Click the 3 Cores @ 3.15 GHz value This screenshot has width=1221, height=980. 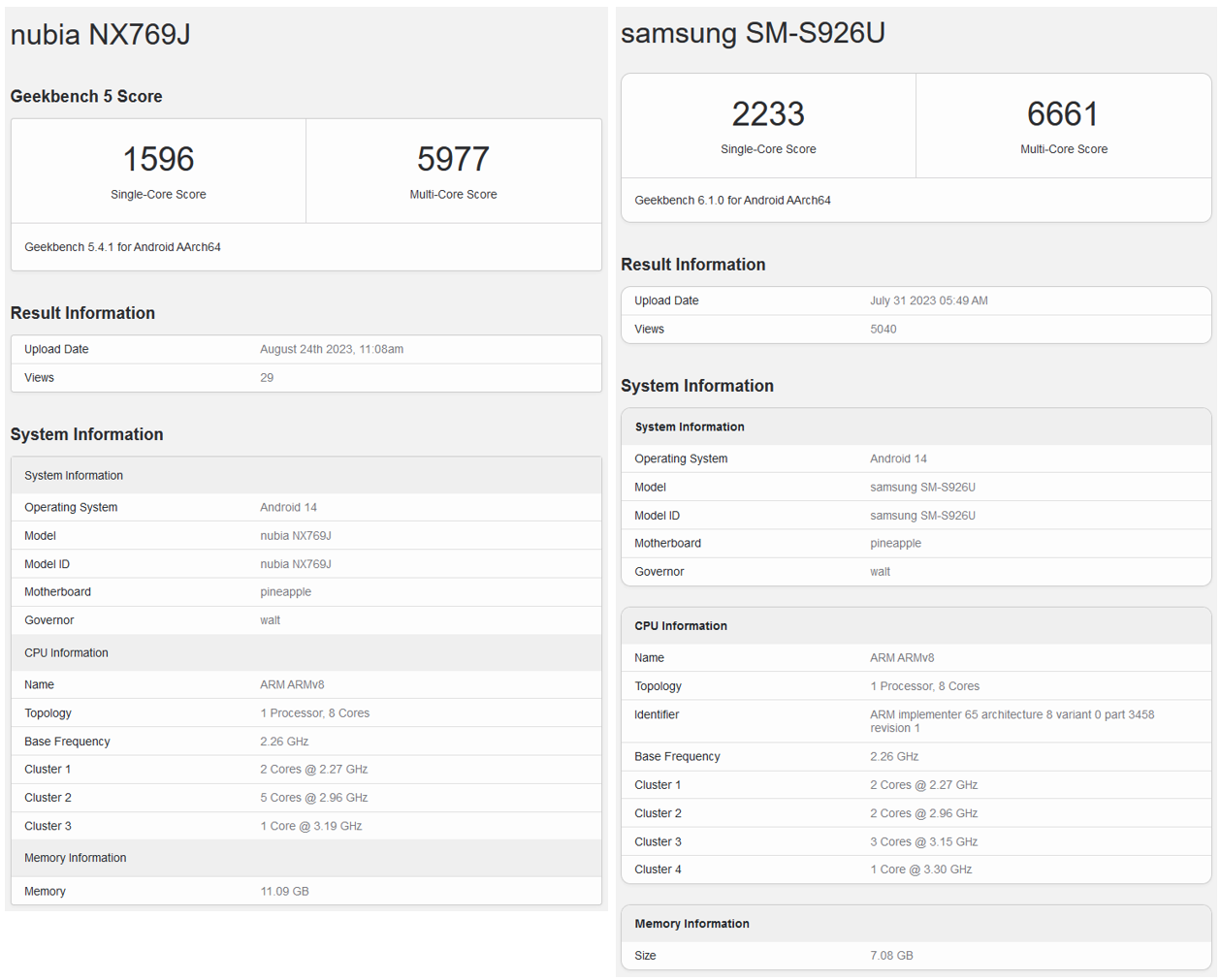click(x=923, y=841)
